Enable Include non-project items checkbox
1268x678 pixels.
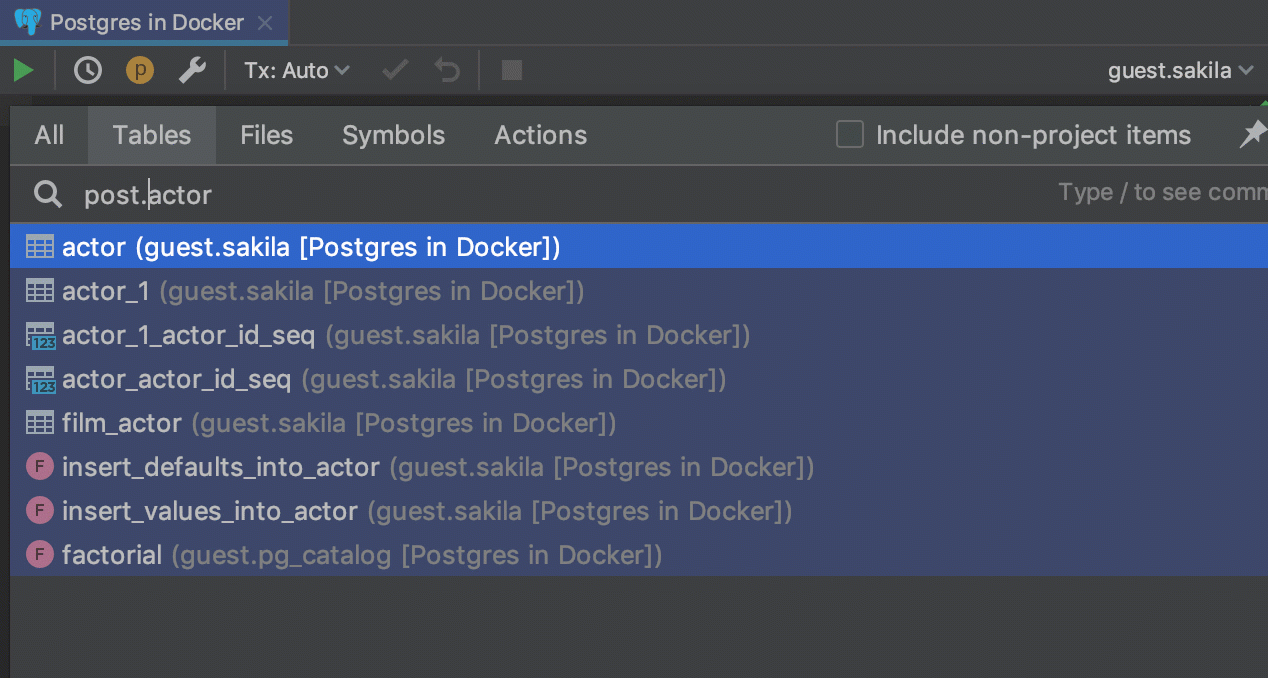pyautogui.click(x=850, y=135)
